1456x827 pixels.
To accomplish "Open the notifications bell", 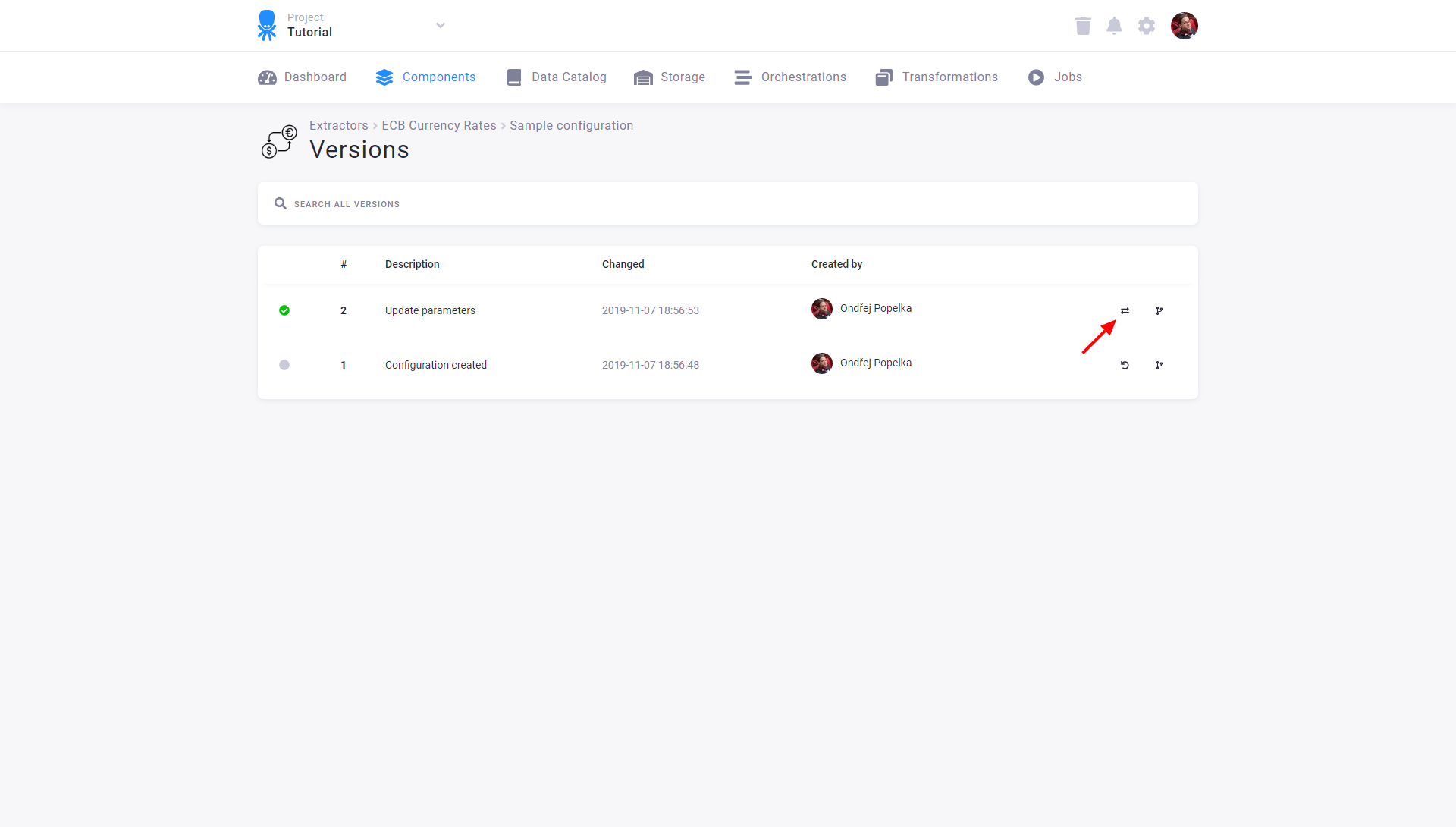I will tap(1114, 26).
